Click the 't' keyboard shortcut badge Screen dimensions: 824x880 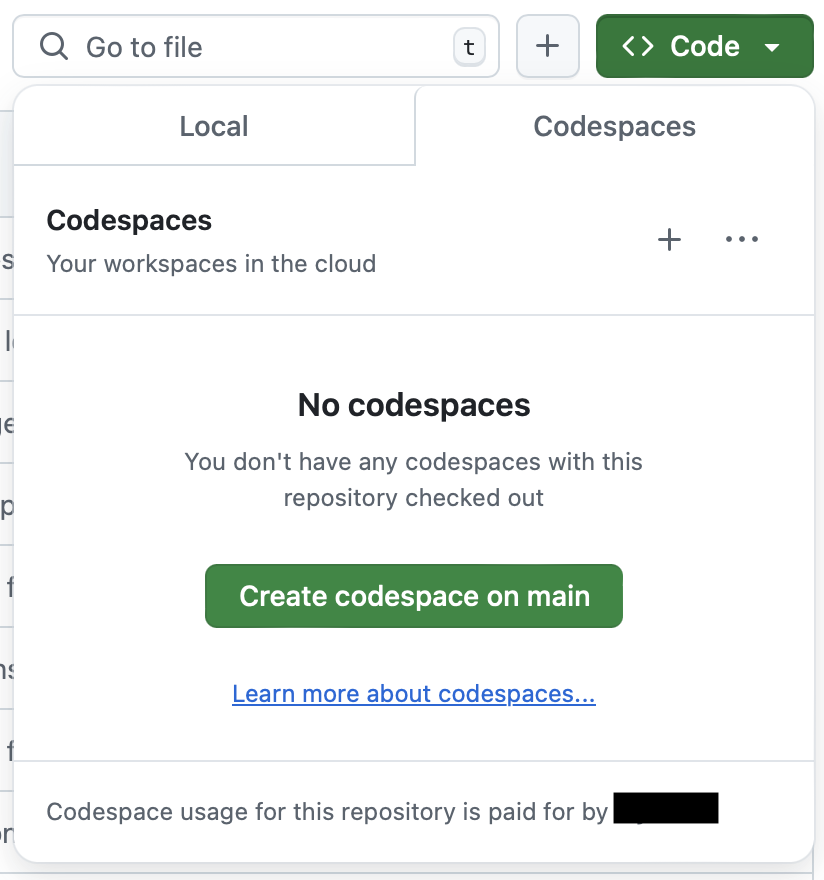(469, 47)
